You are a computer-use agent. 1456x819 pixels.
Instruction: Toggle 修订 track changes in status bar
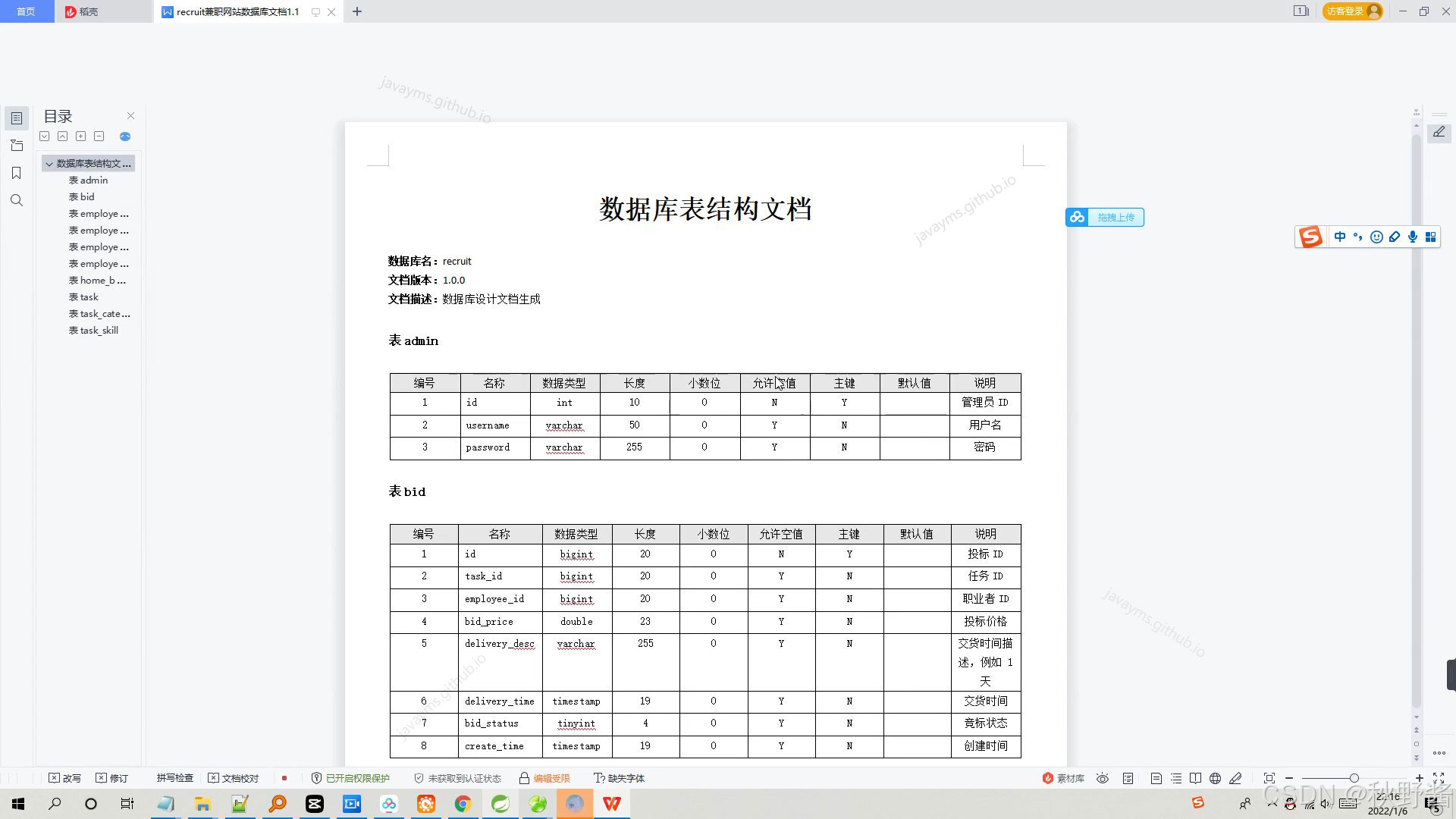coord(111,778)
